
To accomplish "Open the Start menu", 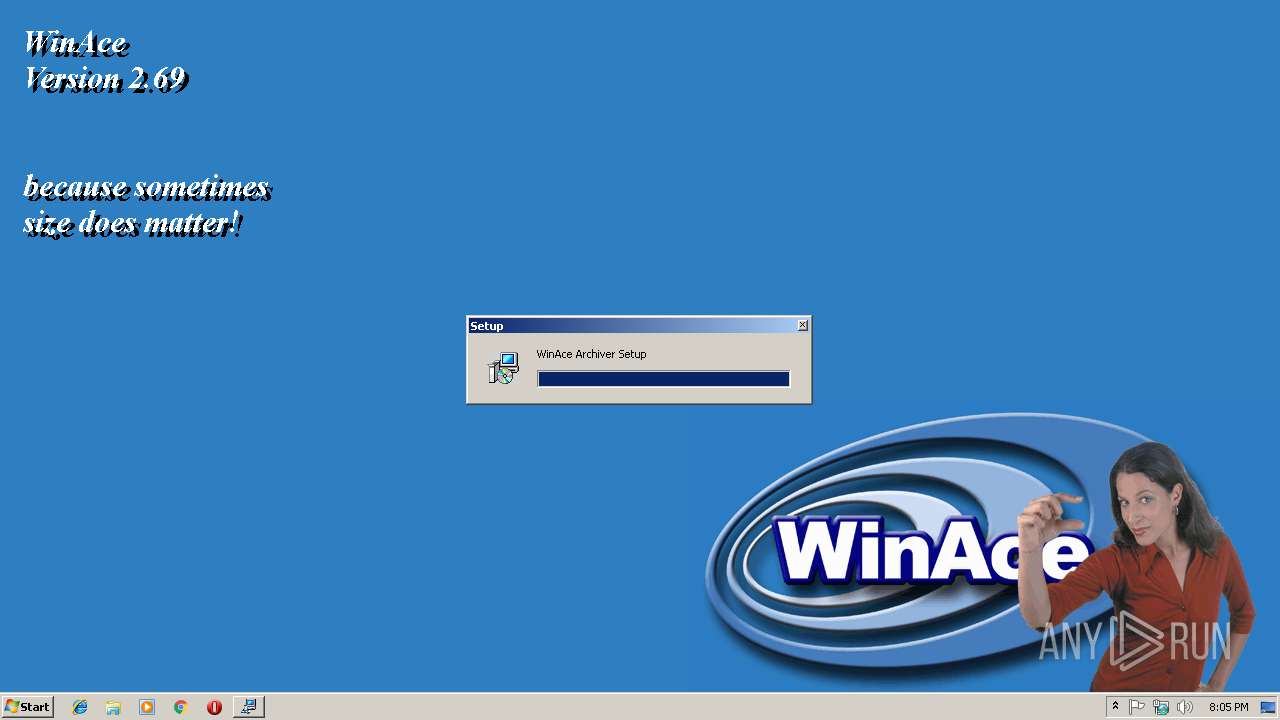I will [27, 707].
